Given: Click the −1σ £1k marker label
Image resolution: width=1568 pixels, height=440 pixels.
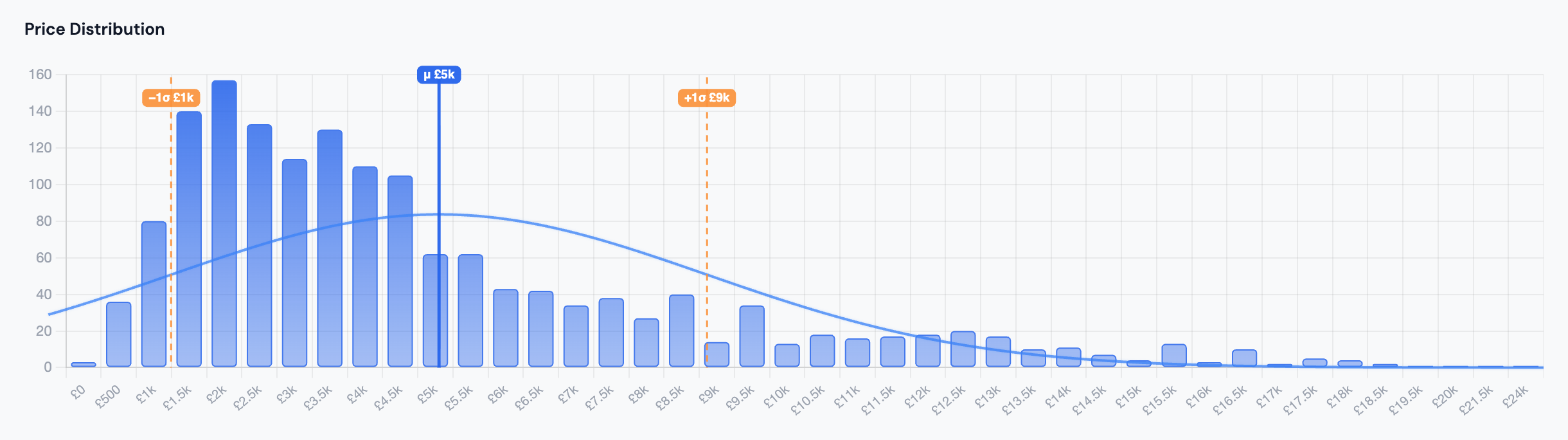Looking at the screenshot, I should (171, 98).
